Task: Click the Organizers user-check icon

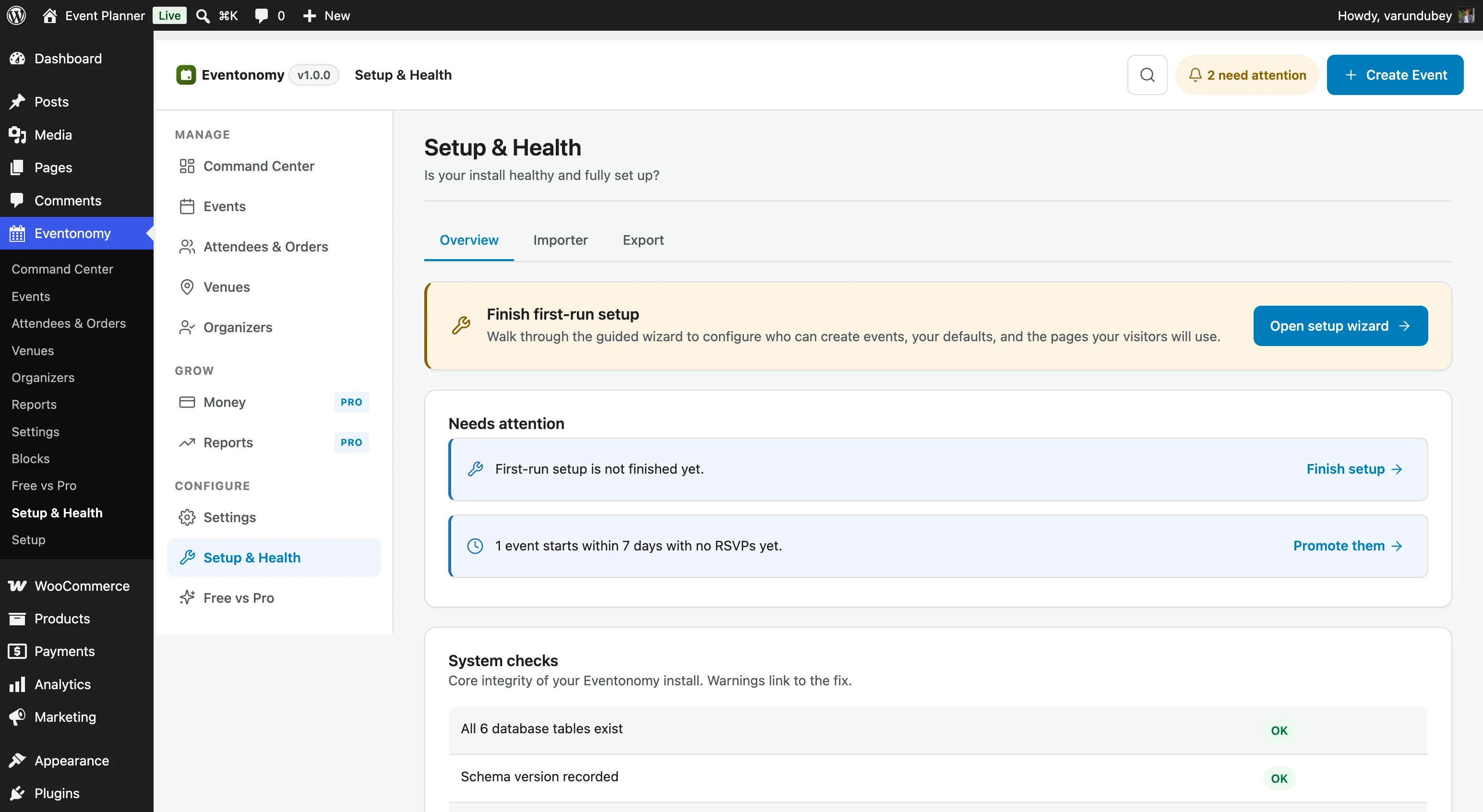Action: 187,327
